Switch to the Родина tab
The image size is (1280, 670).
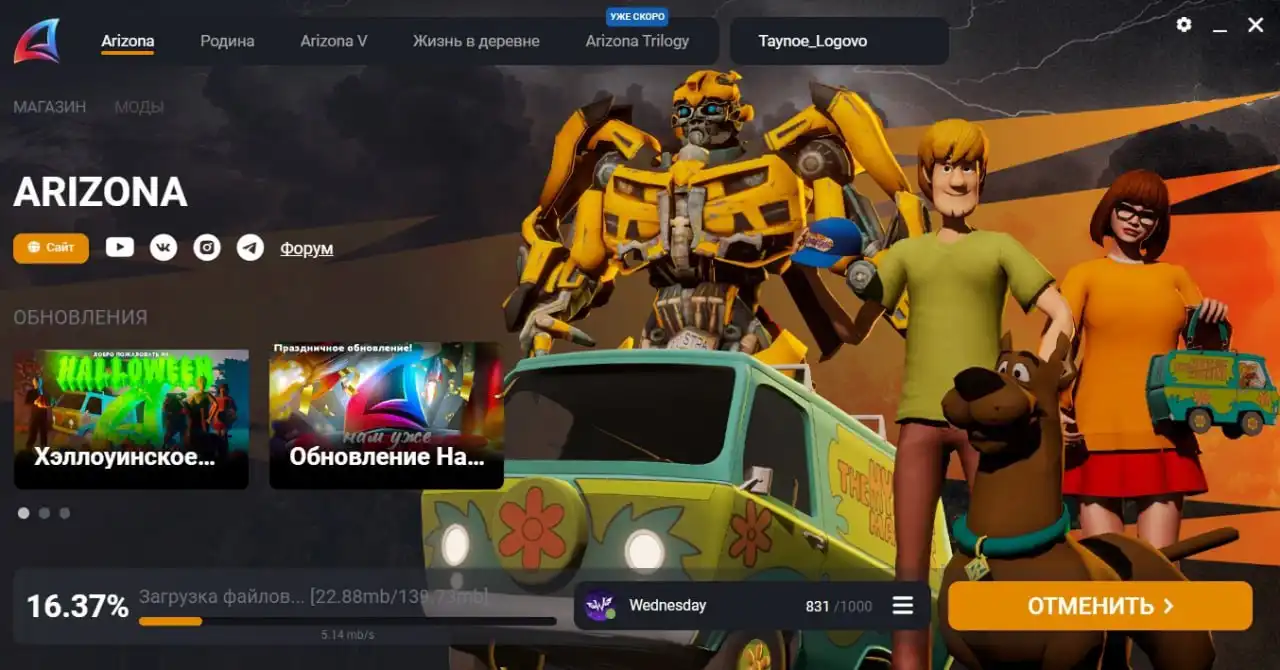pos(227,41)
